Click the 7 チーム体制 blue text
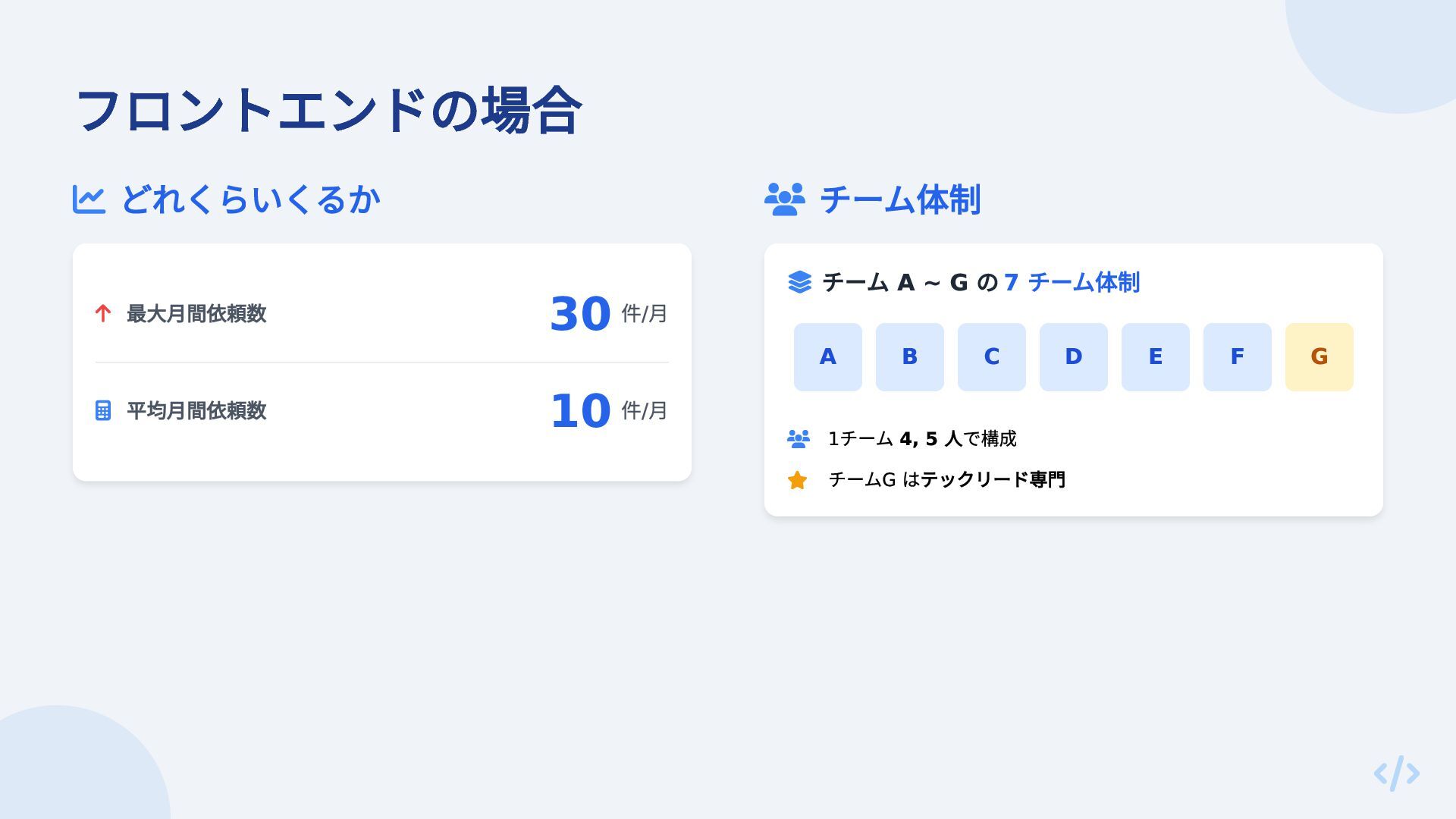The width and height of the screenshot is (1456, 819). [x=1072, y=282]
